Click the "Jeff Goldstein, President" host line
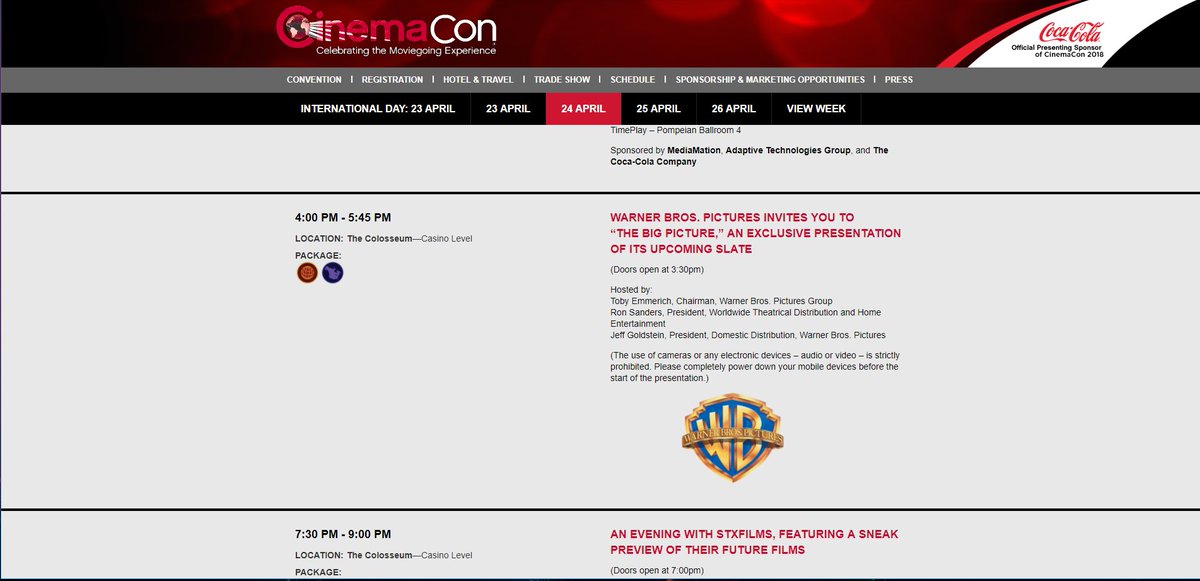 748,335
